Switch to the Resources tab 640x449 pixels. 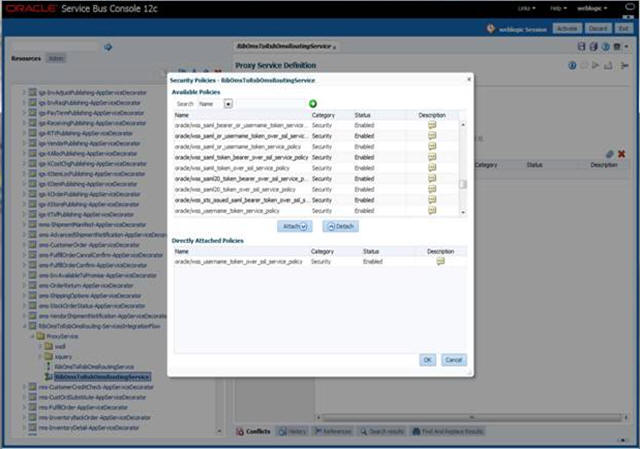pos(26,59)
